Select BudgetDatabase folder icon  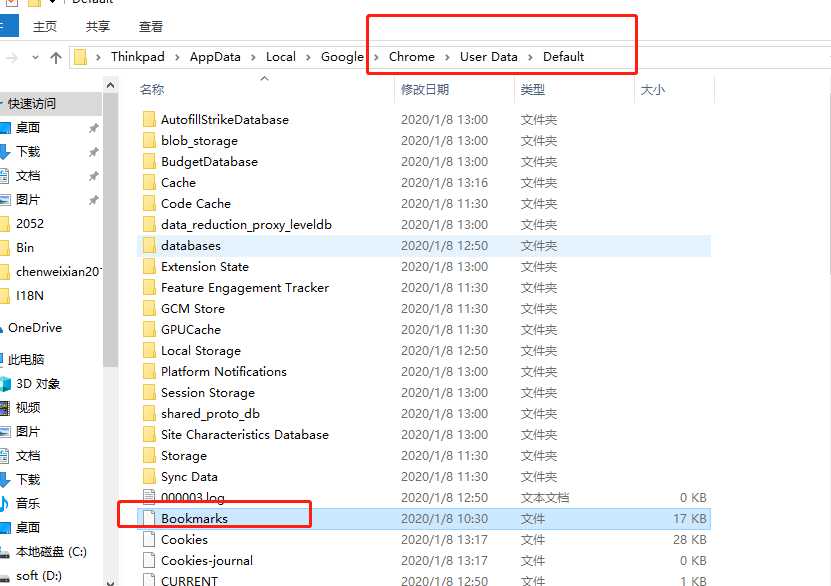[149, 162]
